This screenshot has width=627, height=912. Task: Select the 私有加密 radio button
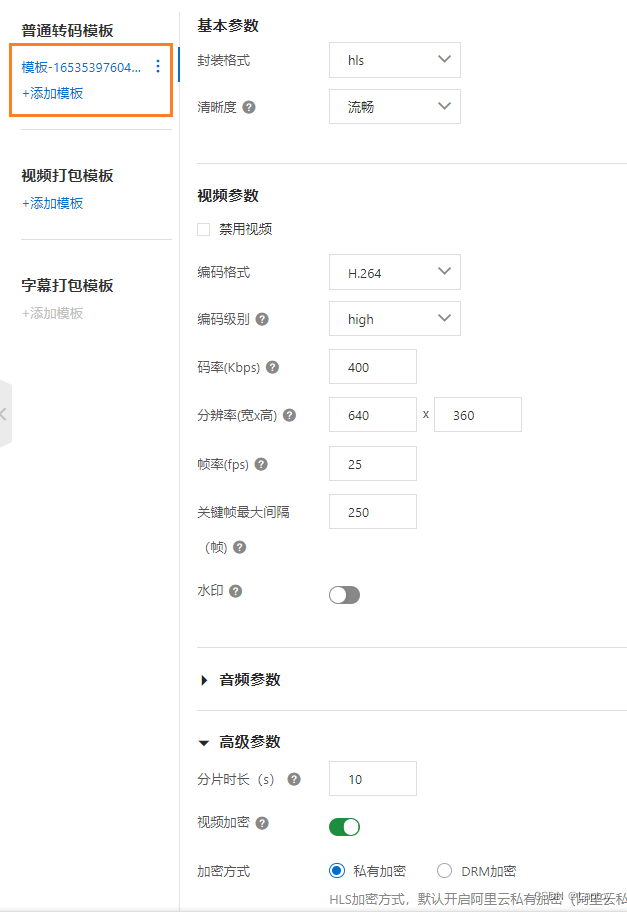337,871
